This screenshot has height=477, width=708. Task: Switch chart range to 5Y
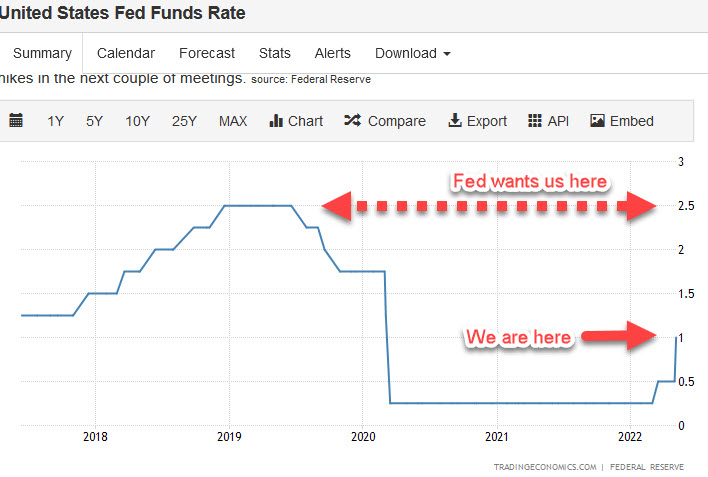point(94,121)
